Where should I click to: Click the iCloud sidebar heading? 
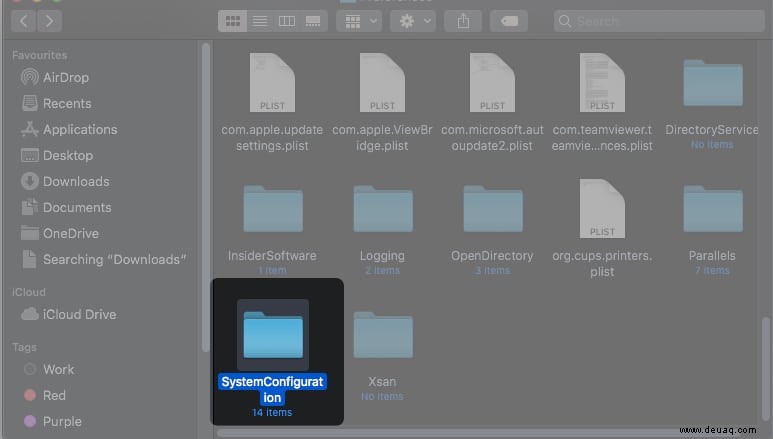coord(29,292)
